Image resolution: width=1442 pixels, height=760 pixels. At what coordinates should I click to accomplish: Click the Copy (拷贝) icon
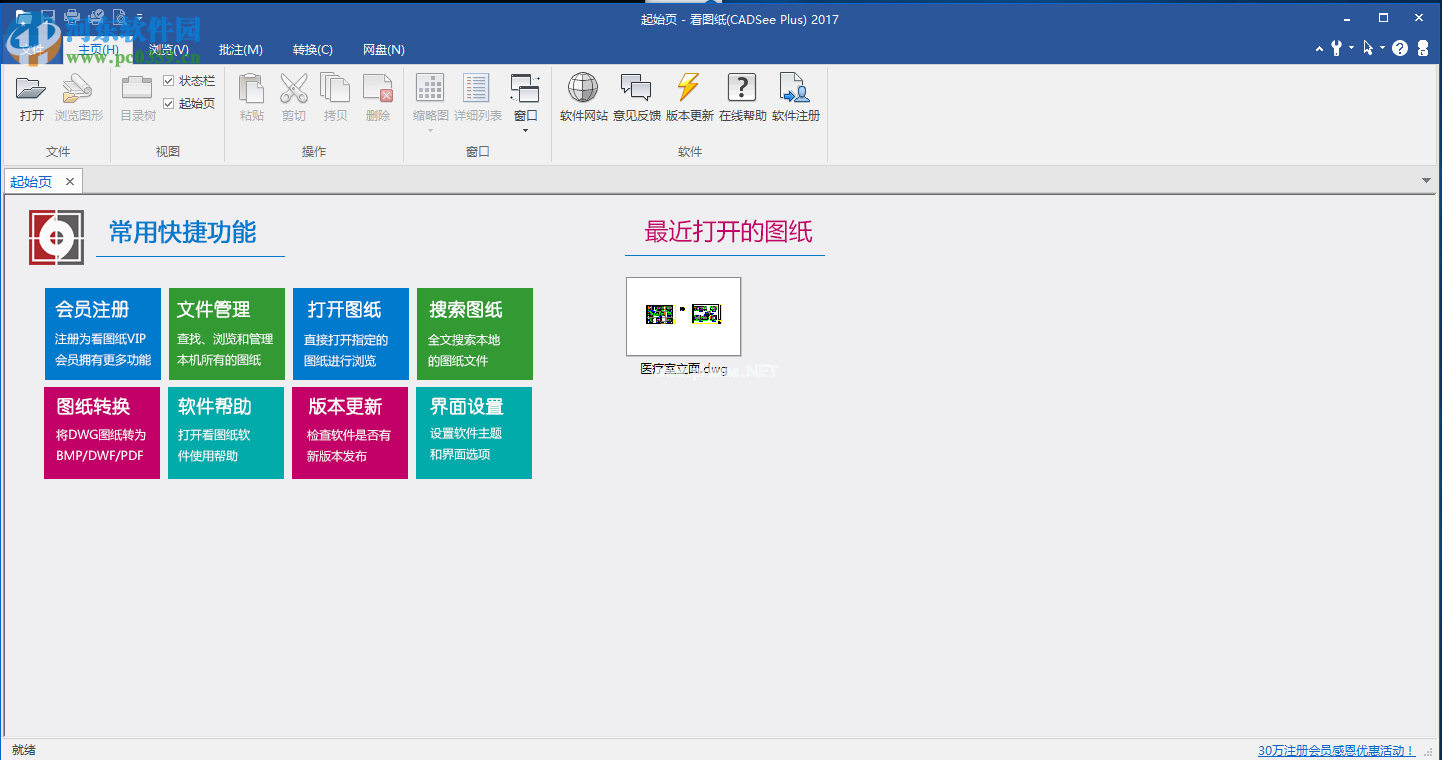tap(335, 89)
